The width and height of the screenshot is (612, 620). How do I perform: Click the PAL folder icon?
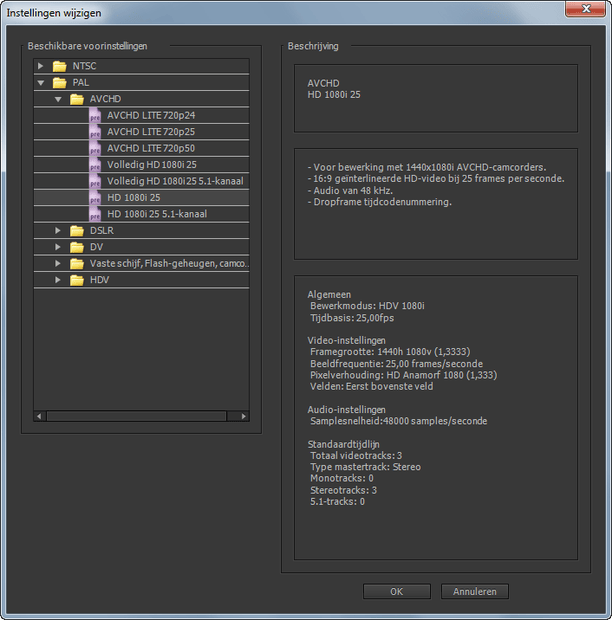[x=59, y=83]
